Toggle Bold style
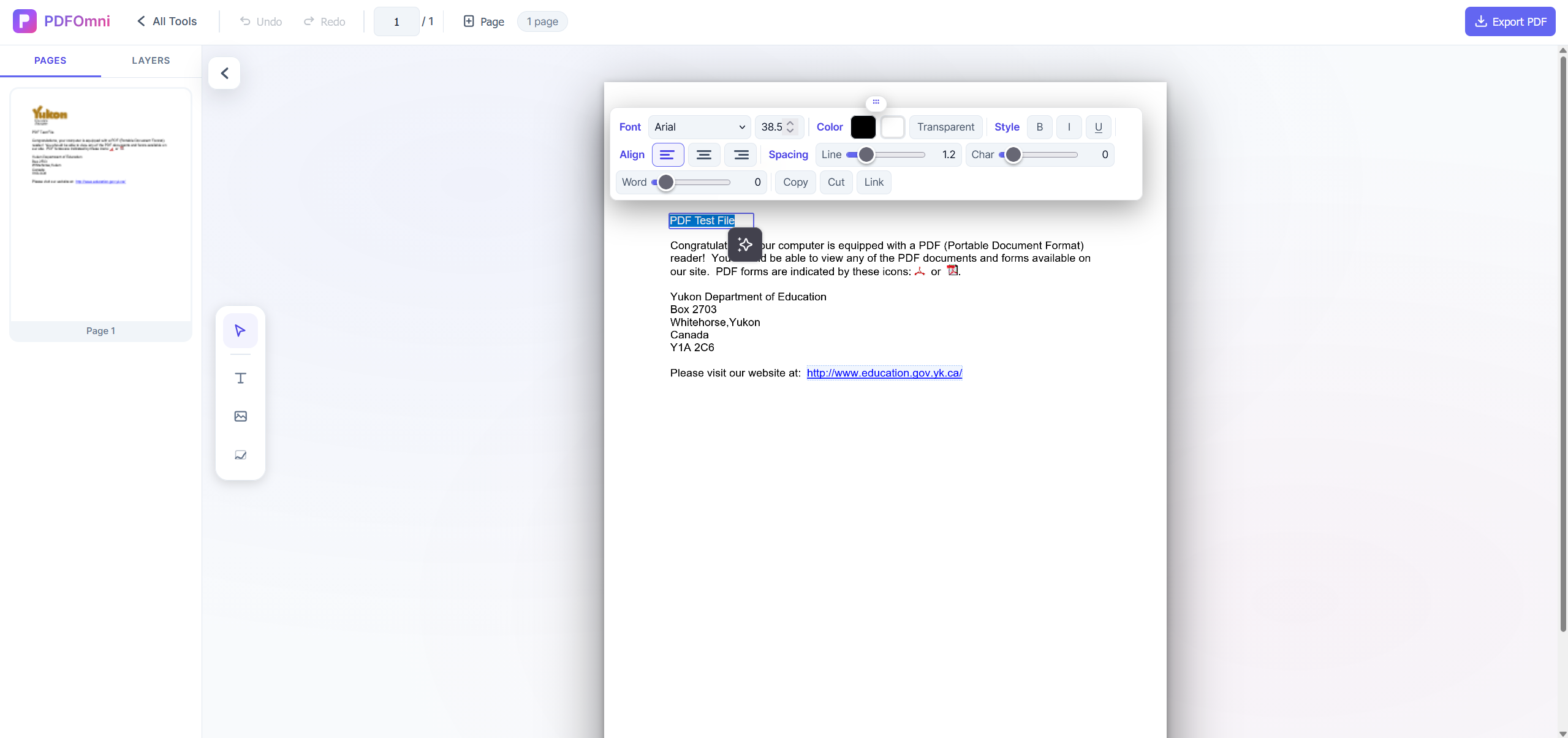Screen dimensions: 1568x738 click(1039, 127)
